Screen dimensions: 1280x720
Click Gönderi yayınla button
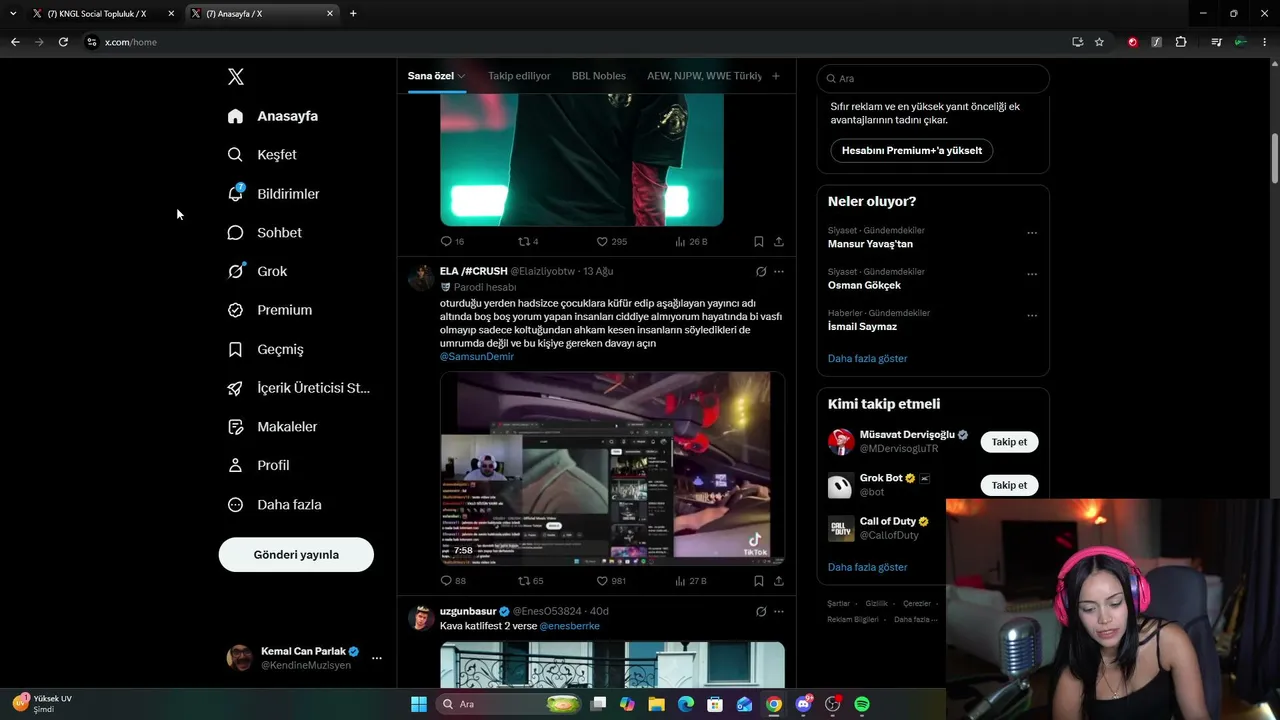[296, 555]
